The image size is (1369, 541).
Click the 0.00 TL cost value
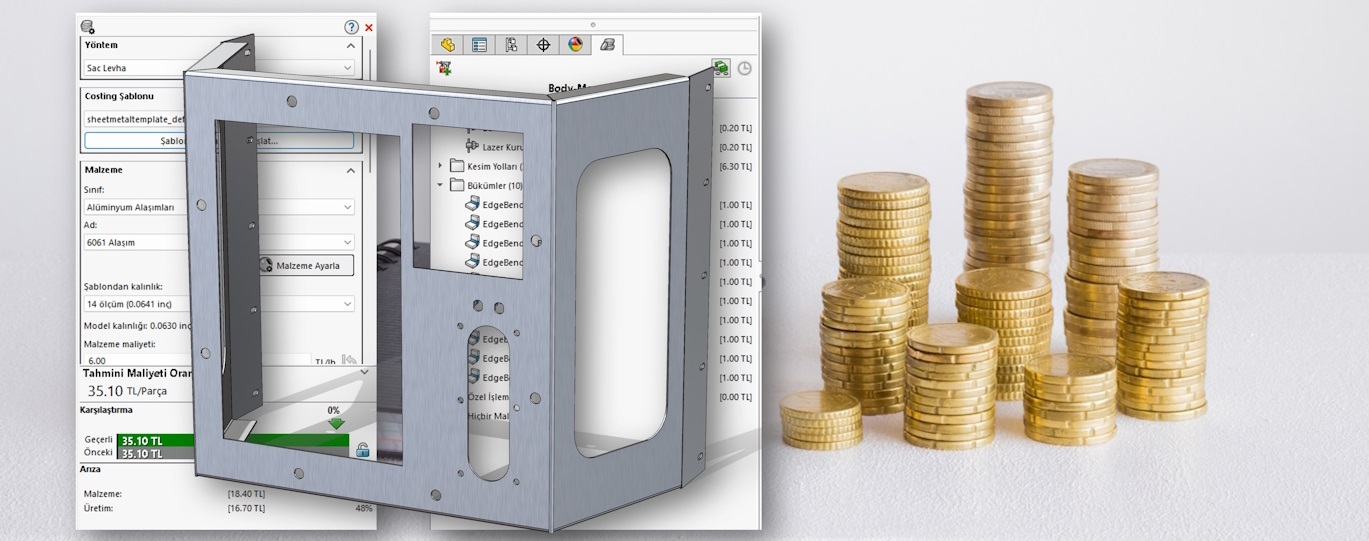pos(736,397)
